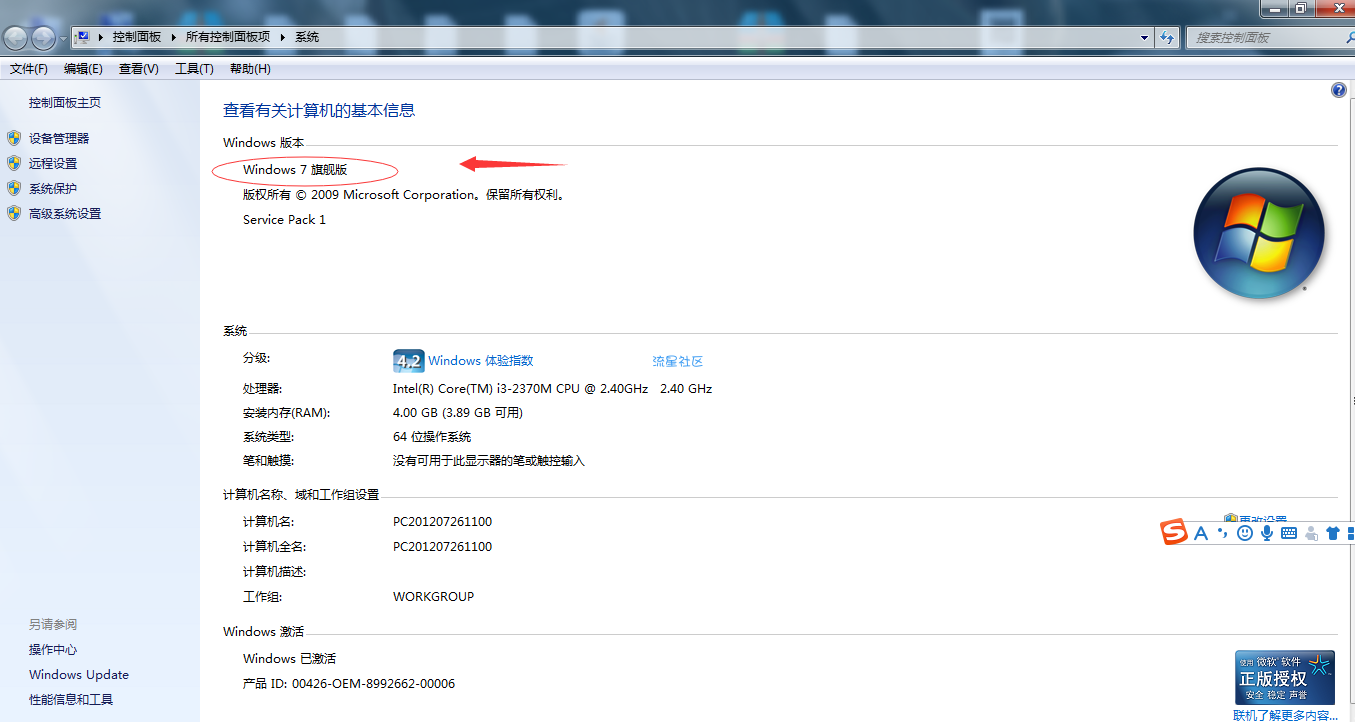Expand the arrow after 所有控制面板项 breadcrumb
The image size is (1355, 722).
point(282,37)
